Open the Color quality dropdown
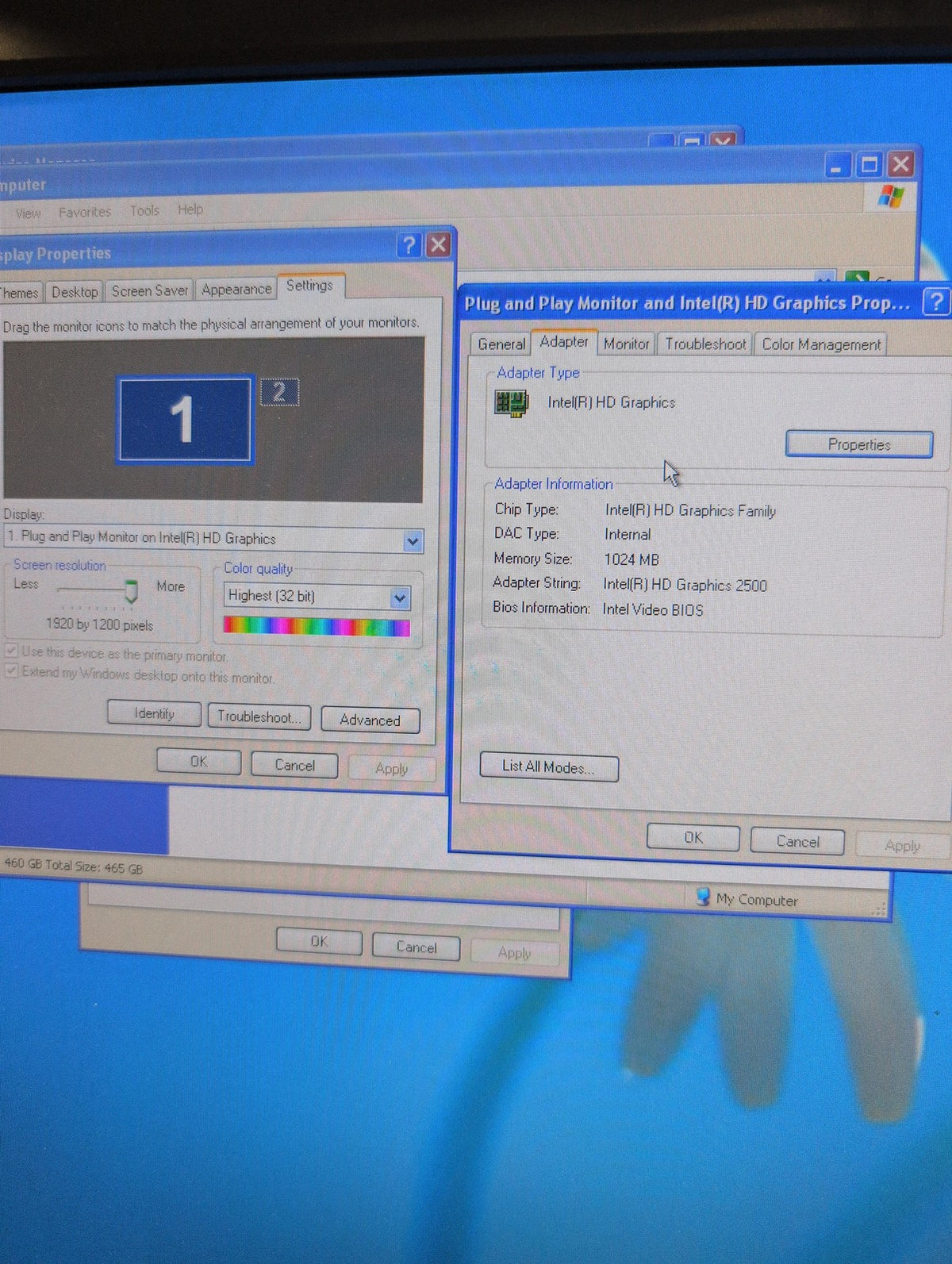This screenshot has width=952, height=1264. click(x=400, y=598)
